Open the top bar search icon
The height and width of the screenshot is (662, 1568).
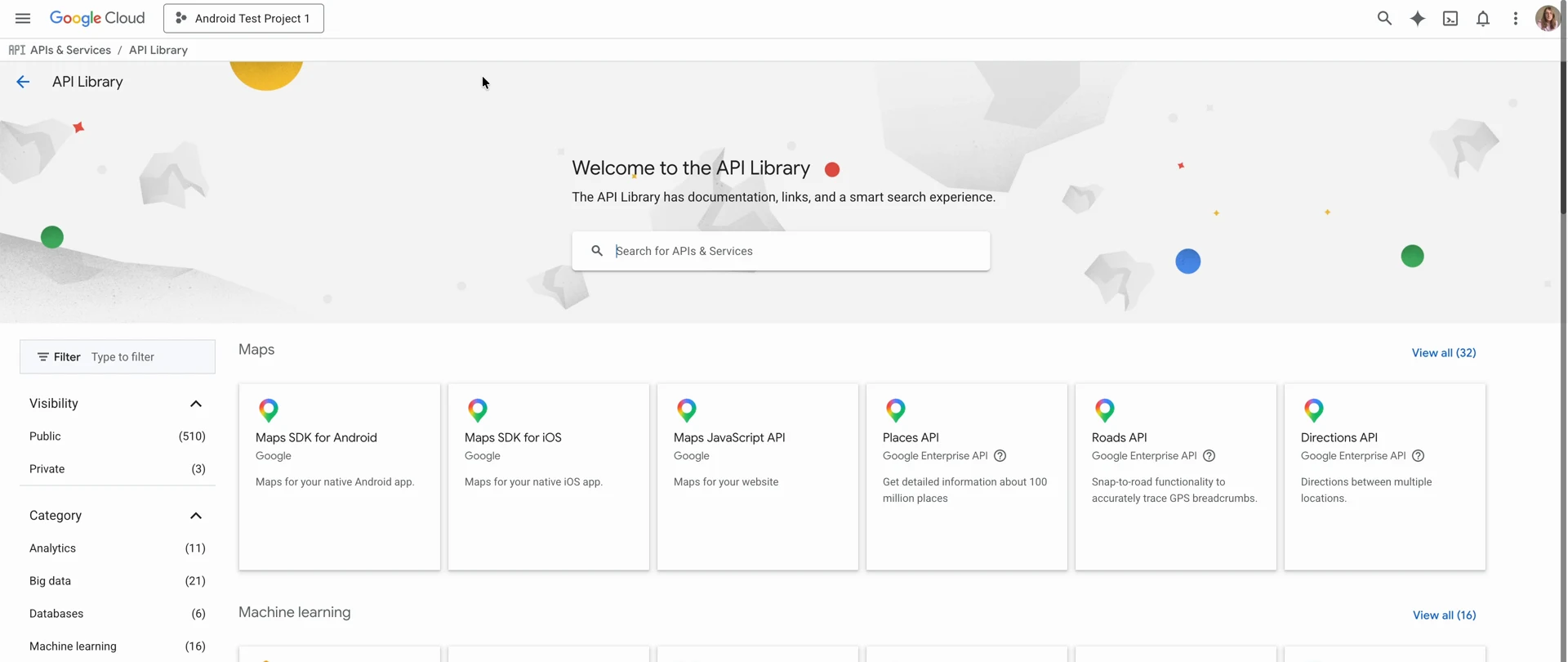point(1384,18)
